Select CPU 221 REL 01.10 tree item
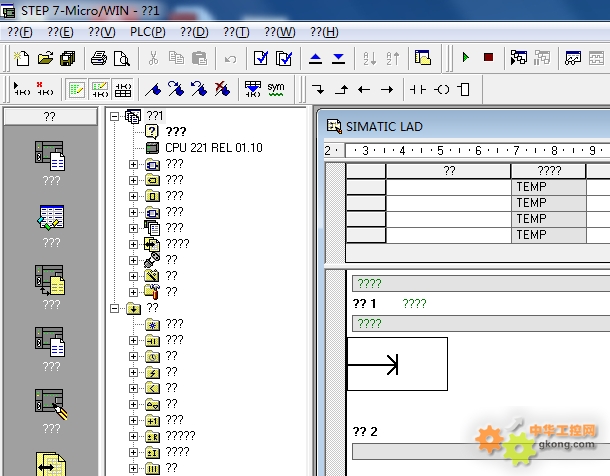 pyautogui.click(x=214, y=148)
